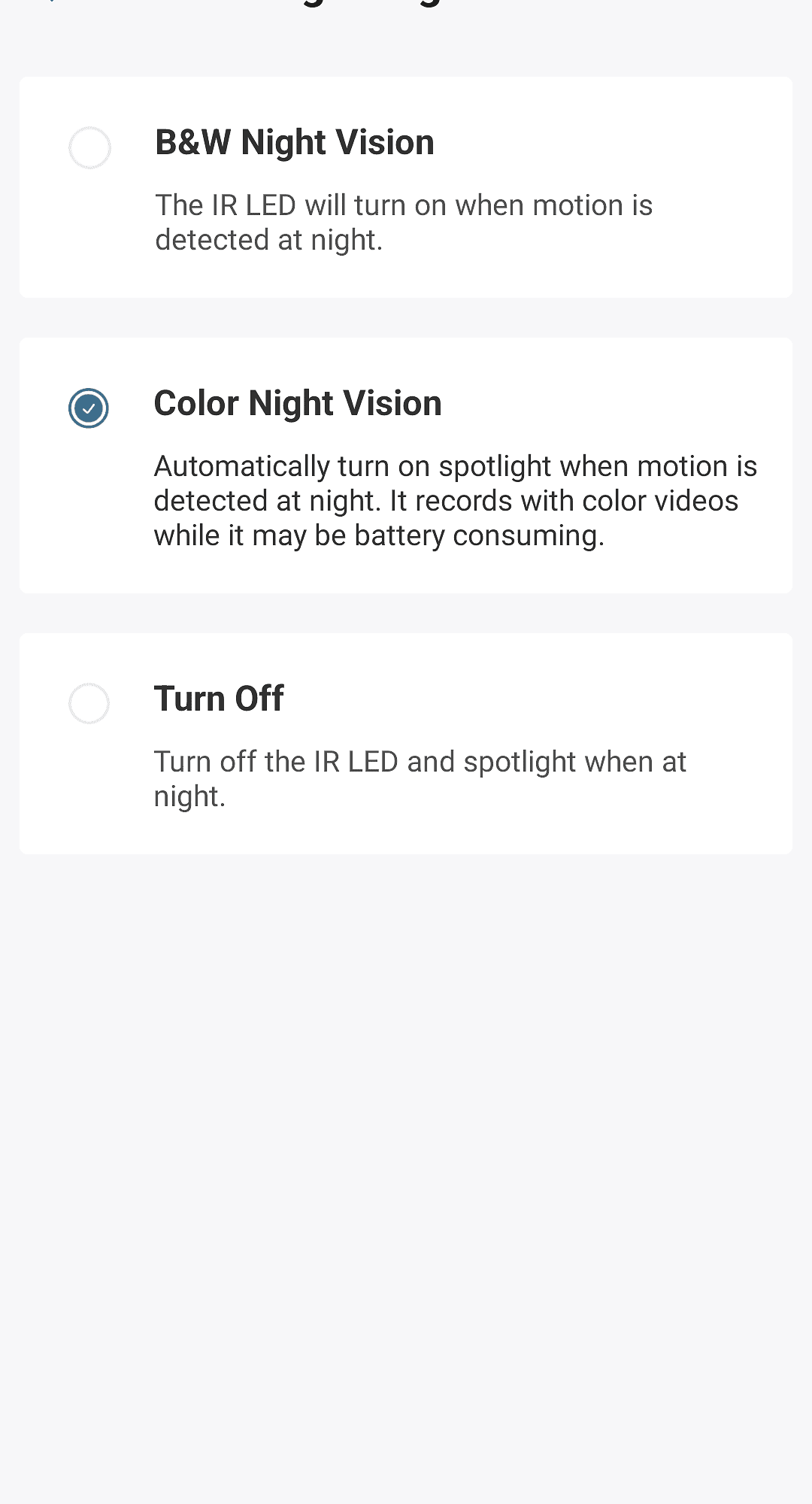
Task: Tap the blue checkmark icon
Action: coord(89,408)
